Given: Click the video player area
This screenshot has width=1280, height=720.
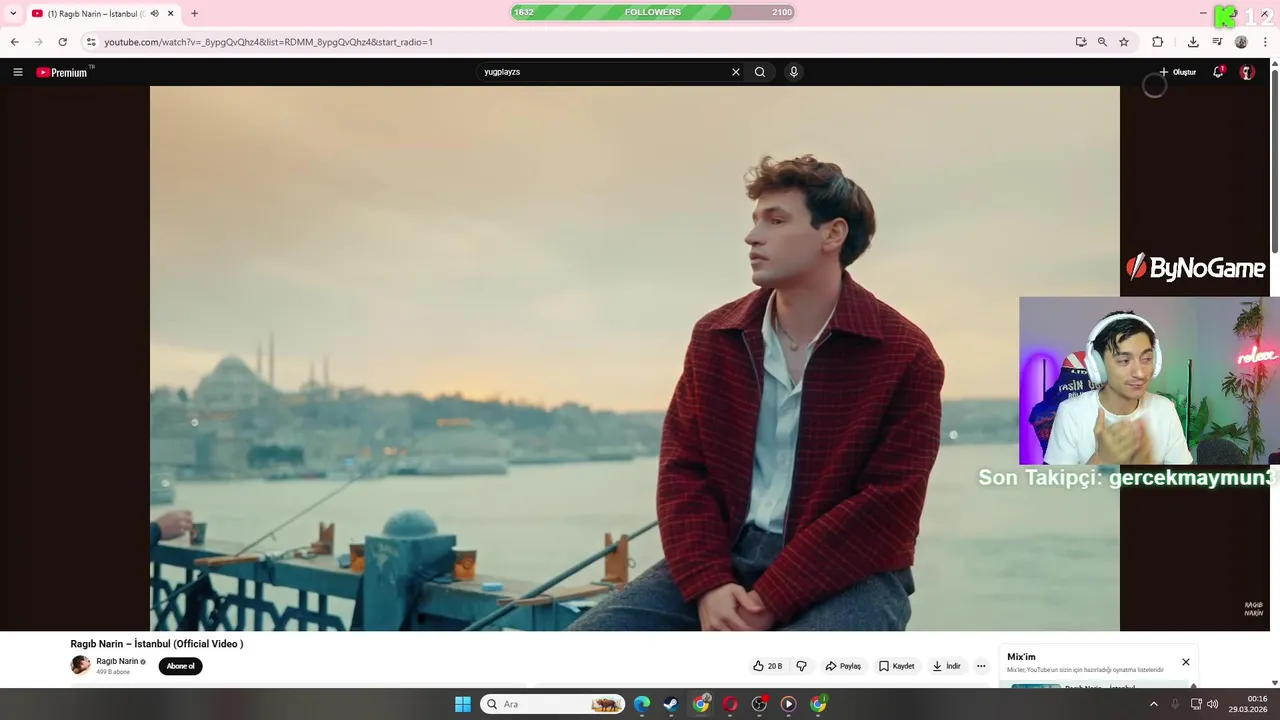Looking at the screenshot, I should (635, 358).
